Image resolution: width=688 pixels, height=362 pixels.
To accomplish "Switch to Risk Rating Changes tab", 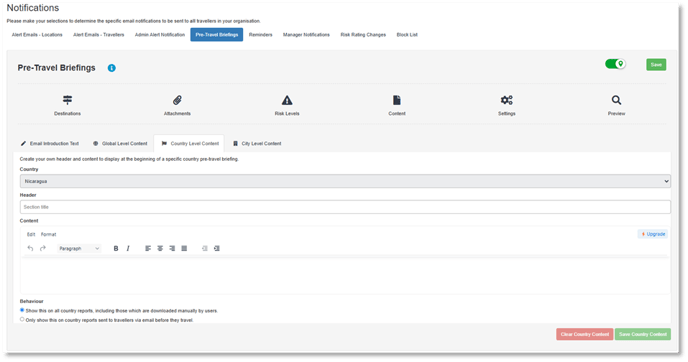I will (363, 35).
